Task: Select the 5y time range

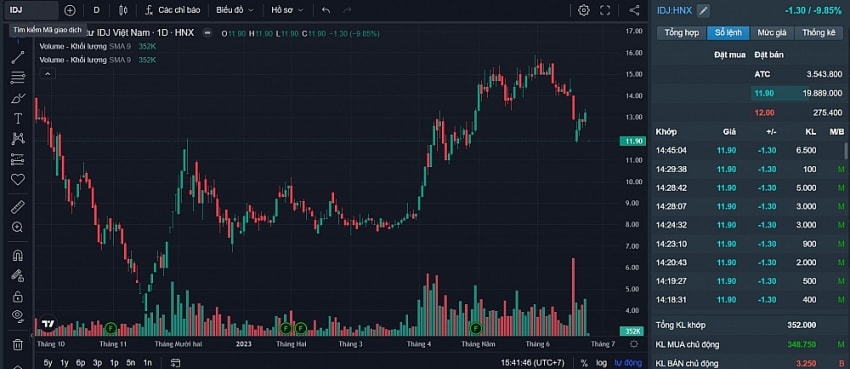Action: click(48, 362)
